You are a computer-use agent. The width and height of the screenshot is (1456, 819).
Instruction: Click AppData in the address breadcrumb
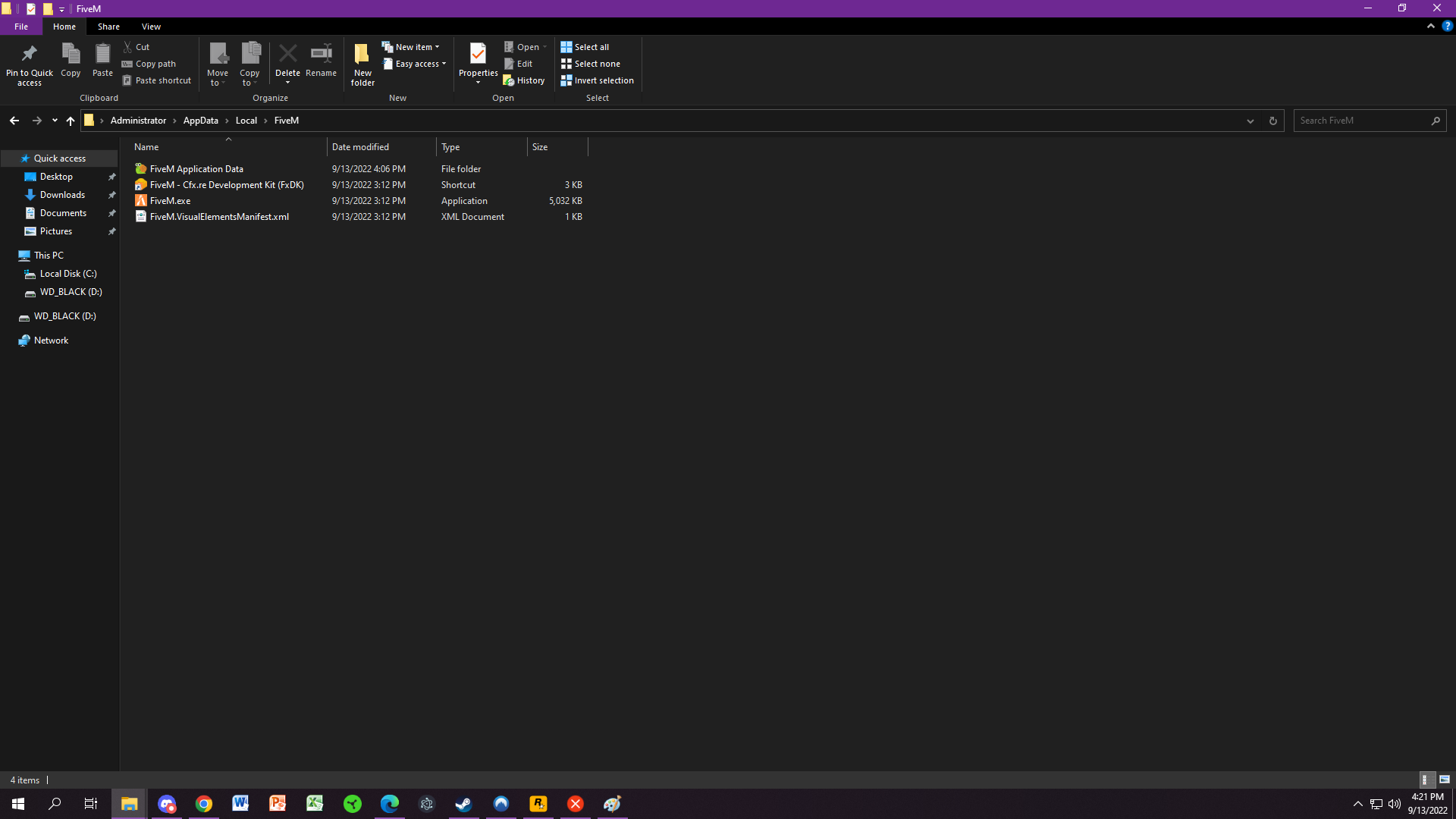tap(200, 121)
